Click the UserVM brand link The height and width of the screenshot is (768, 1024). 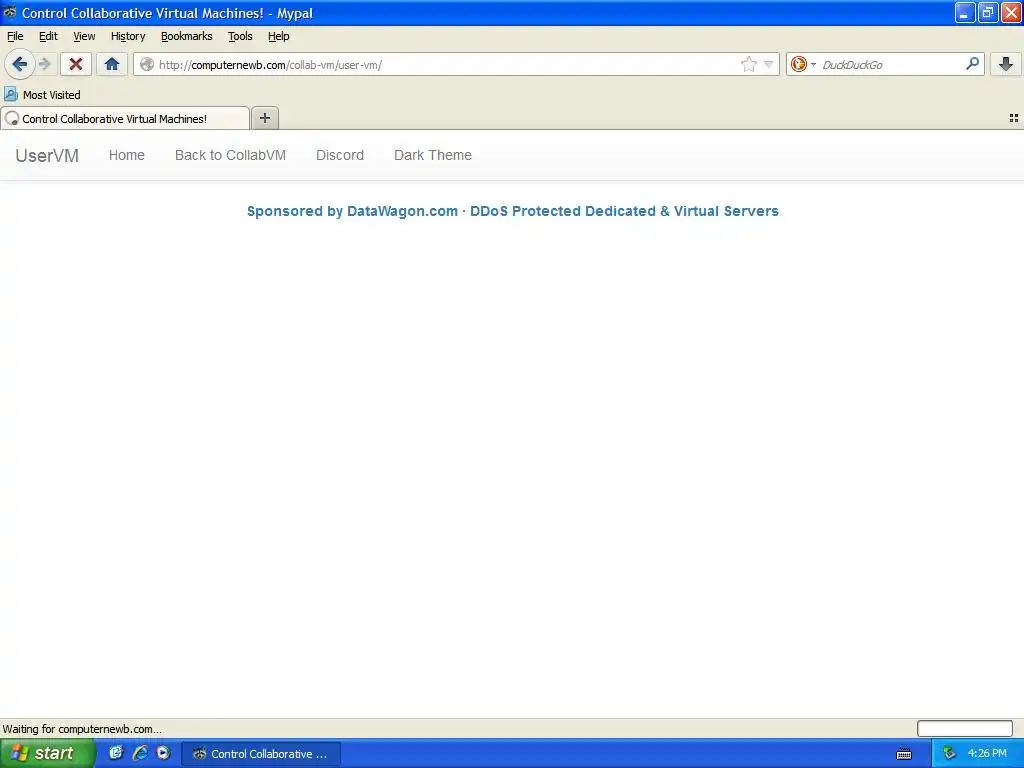[47, 155]
